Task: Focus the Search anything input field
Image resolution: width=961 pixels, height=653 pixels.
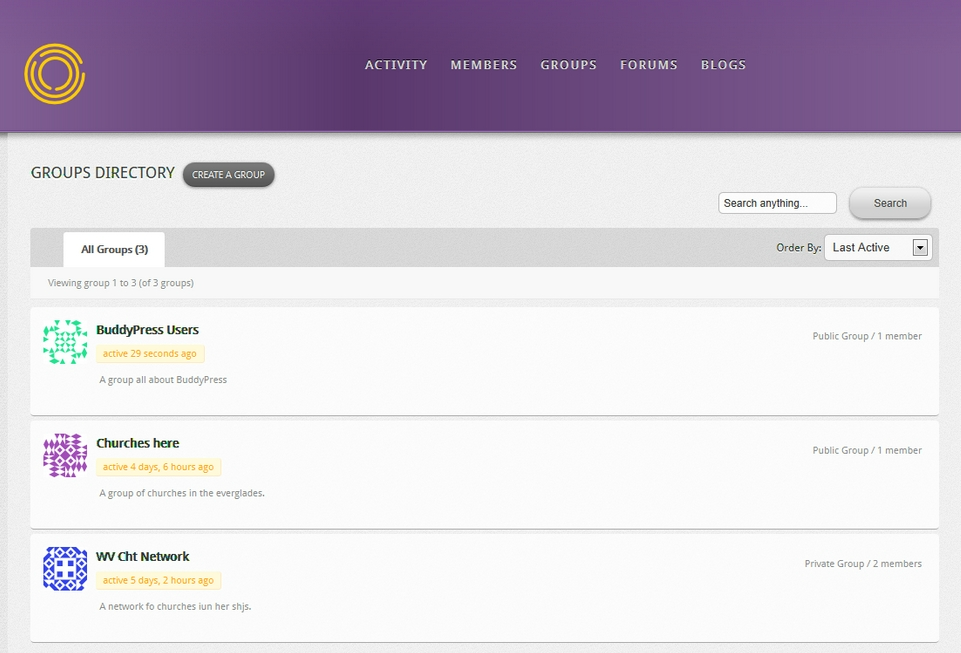Action: click(x=777, y=203)
